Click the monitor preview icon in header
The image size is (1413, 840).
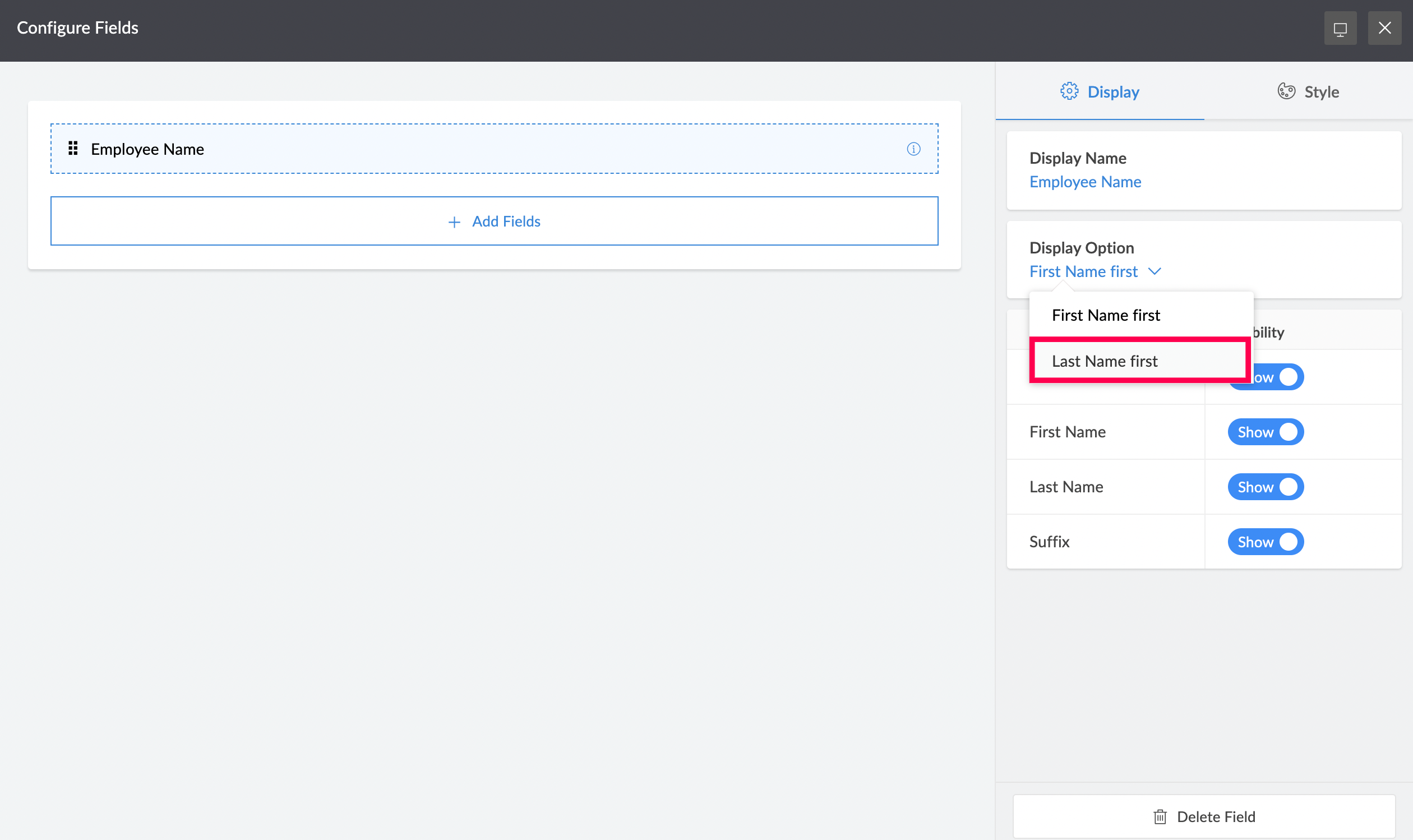[1340, 28]
